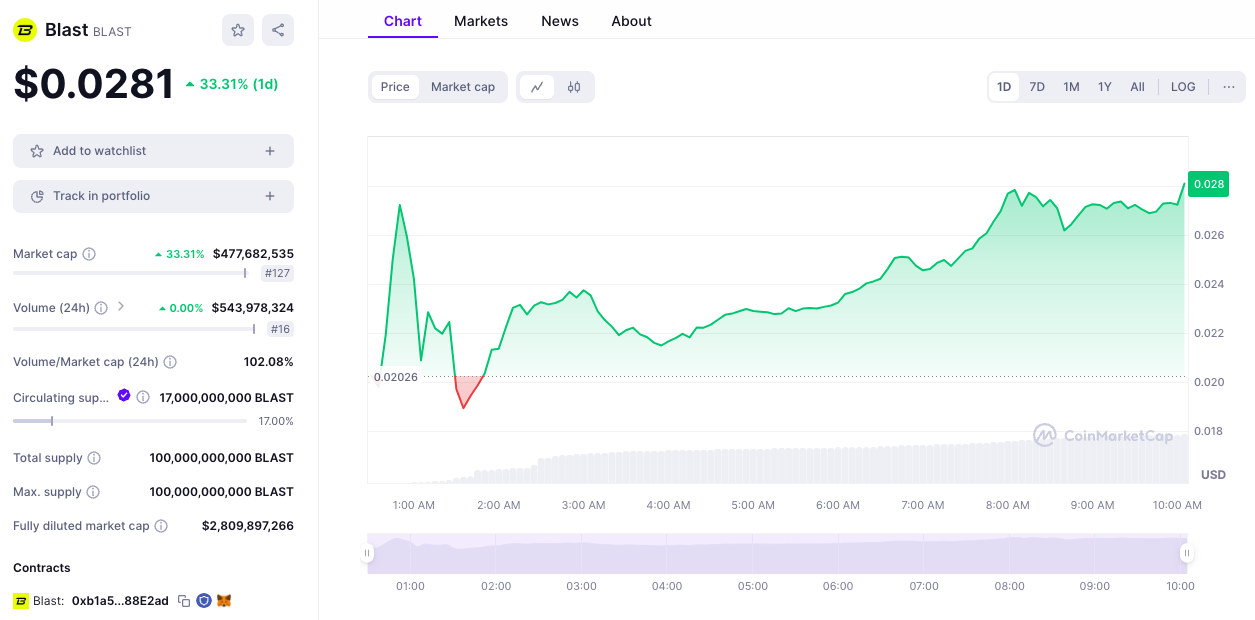Click the Market cap info icon

coord(89,254)
